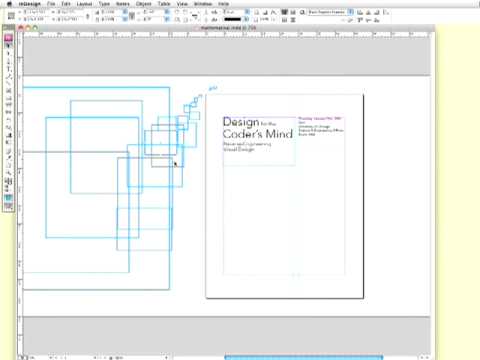This screenshot has height=360, width=480.
Task: Switch to Preview mode at toolbox bottom
Action: (9, 206)
